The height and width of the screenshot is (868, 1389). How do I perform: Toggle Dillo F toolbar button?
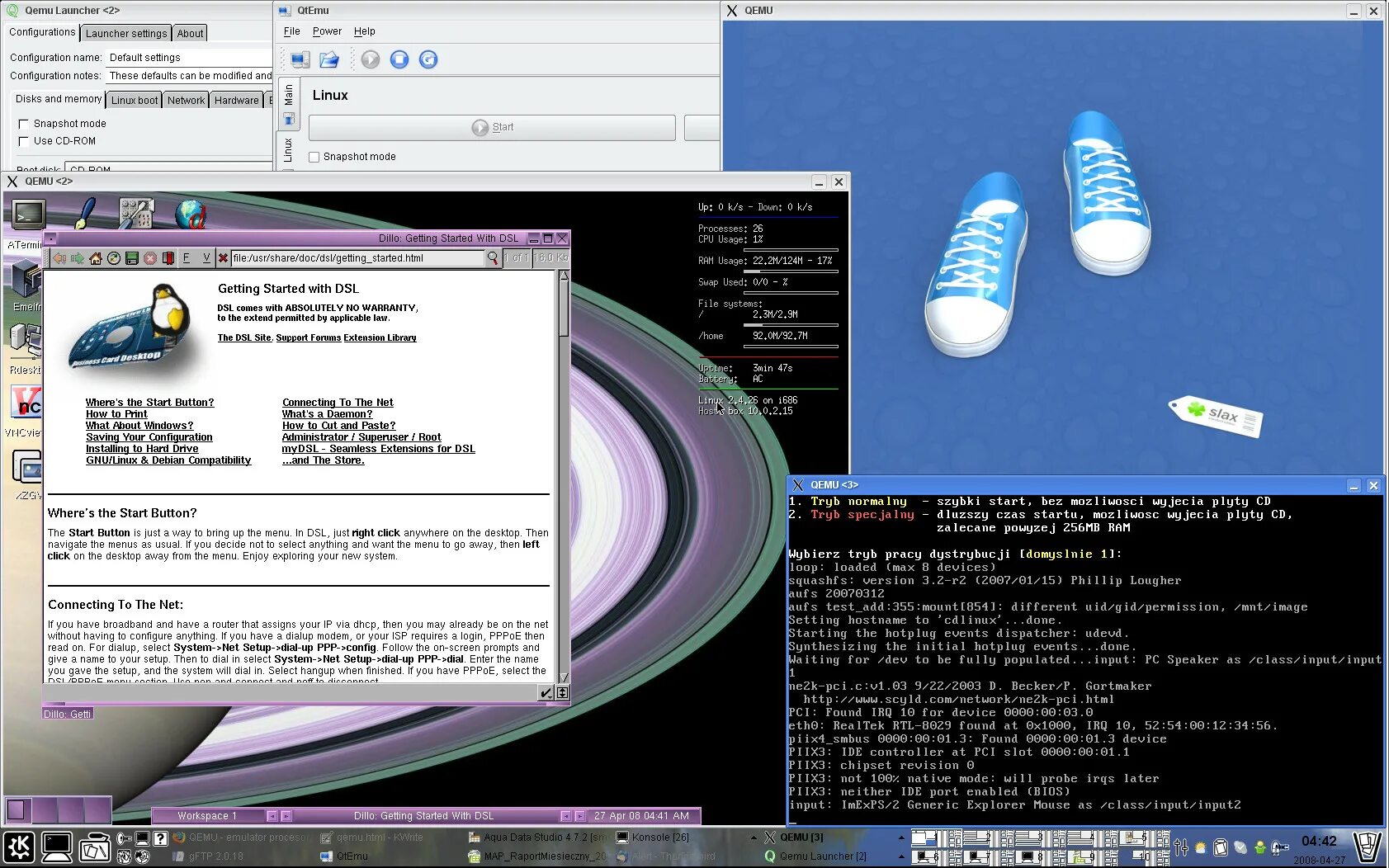click(x=187, y=258)
